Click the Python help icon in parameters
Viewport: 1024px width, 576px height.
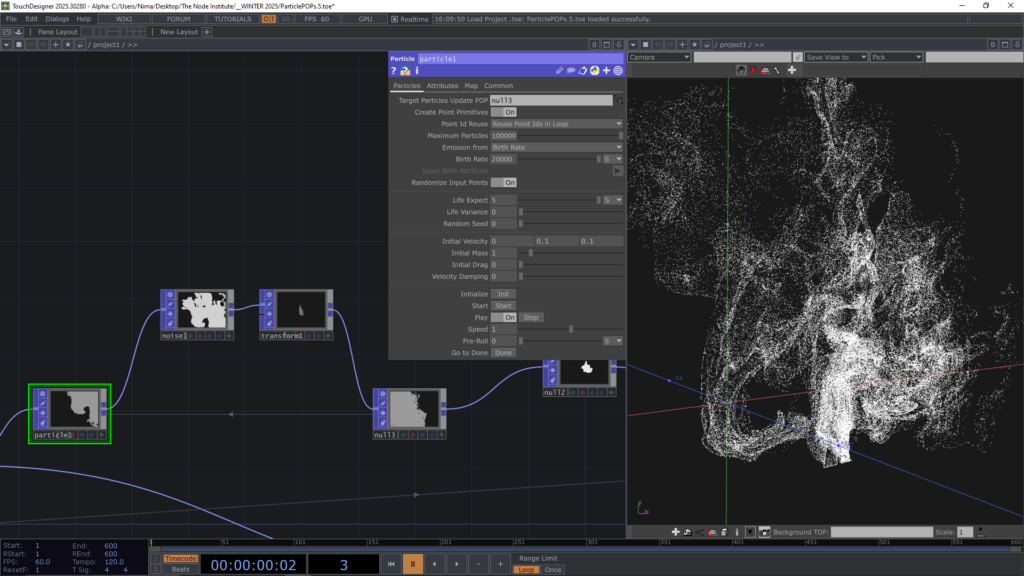tap(405, 71)
